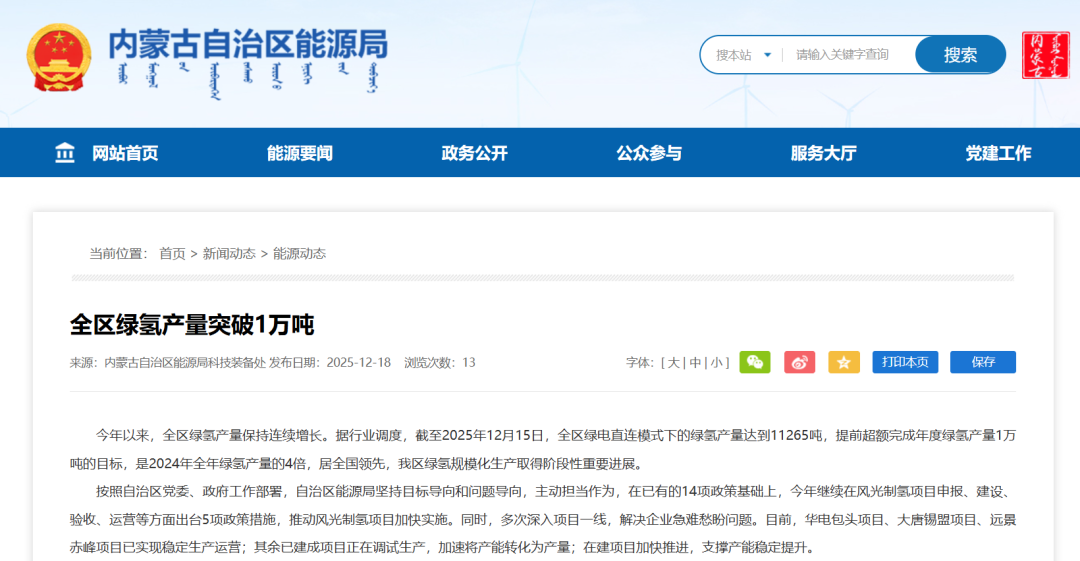Share article via Weibo icon
The width and height of the screenshot is (1080, 561).
tap(800, 362)
